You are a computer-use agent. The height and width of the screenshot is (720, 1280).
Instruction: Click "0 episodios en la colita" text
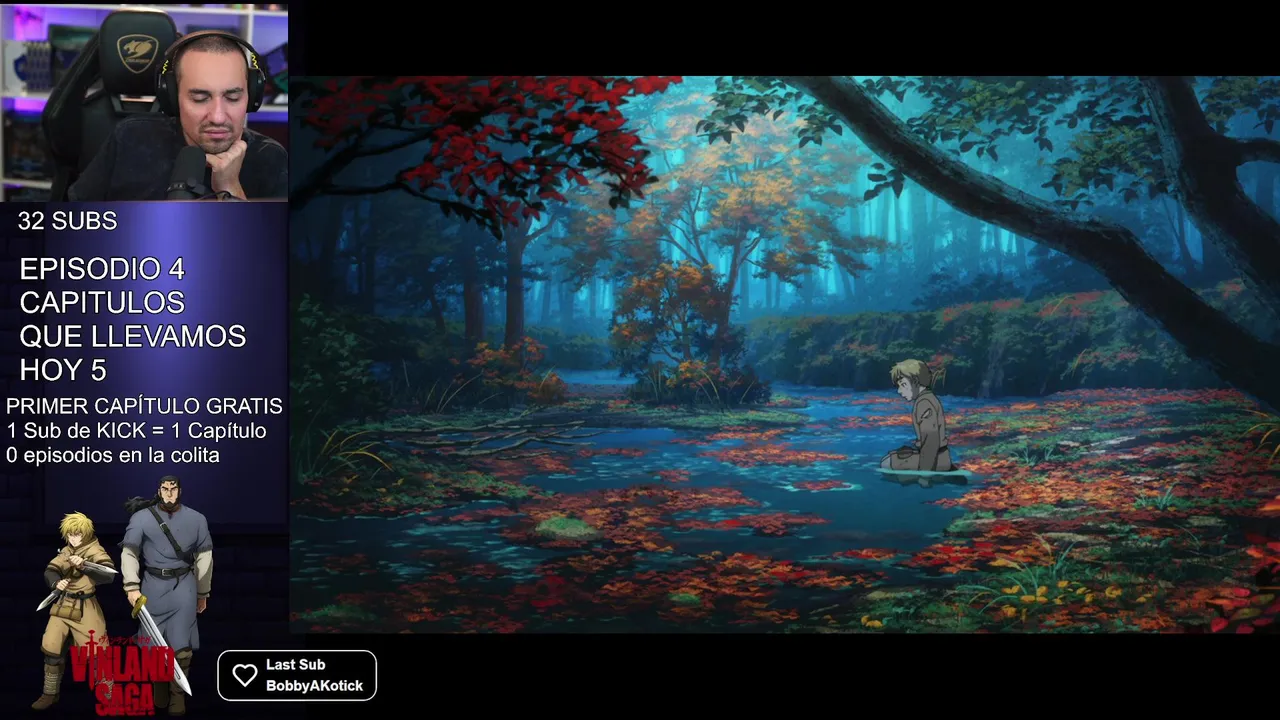pyautogui.click(x=113, y=455)
